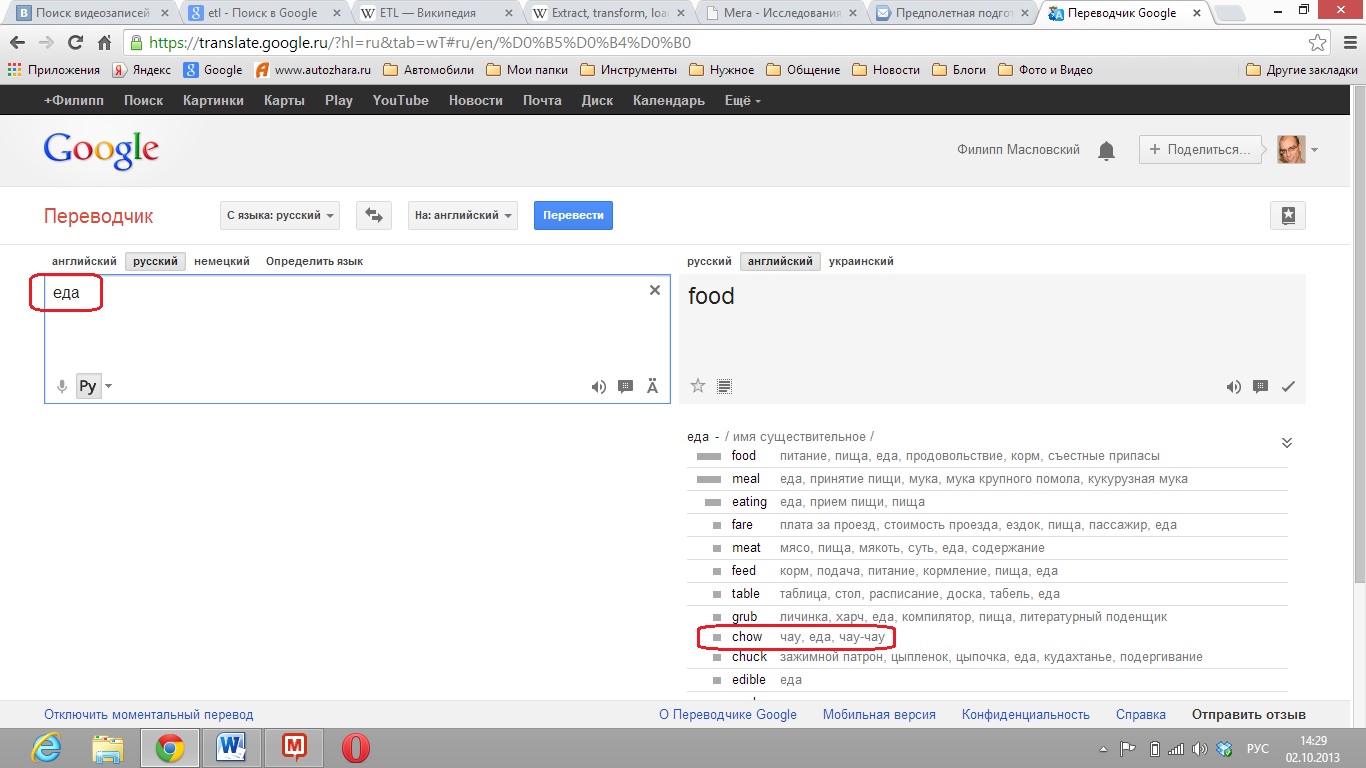The height and width of the screenshot is (768, 1366).
Task: Click the volume tray icon
Action: click(1200, 749)
